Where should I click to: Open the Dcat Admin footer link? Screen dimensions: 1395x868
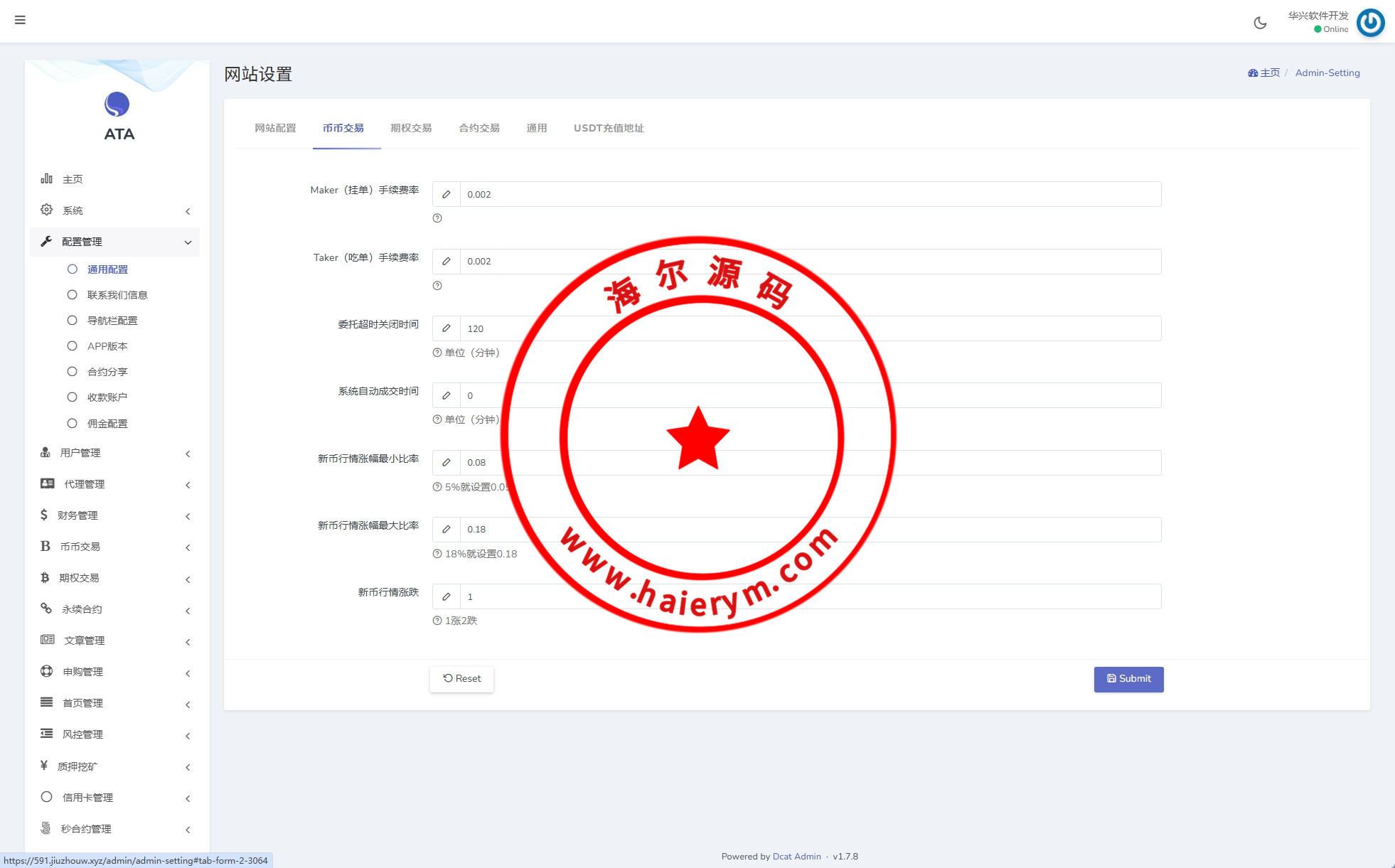coord(796,857)
